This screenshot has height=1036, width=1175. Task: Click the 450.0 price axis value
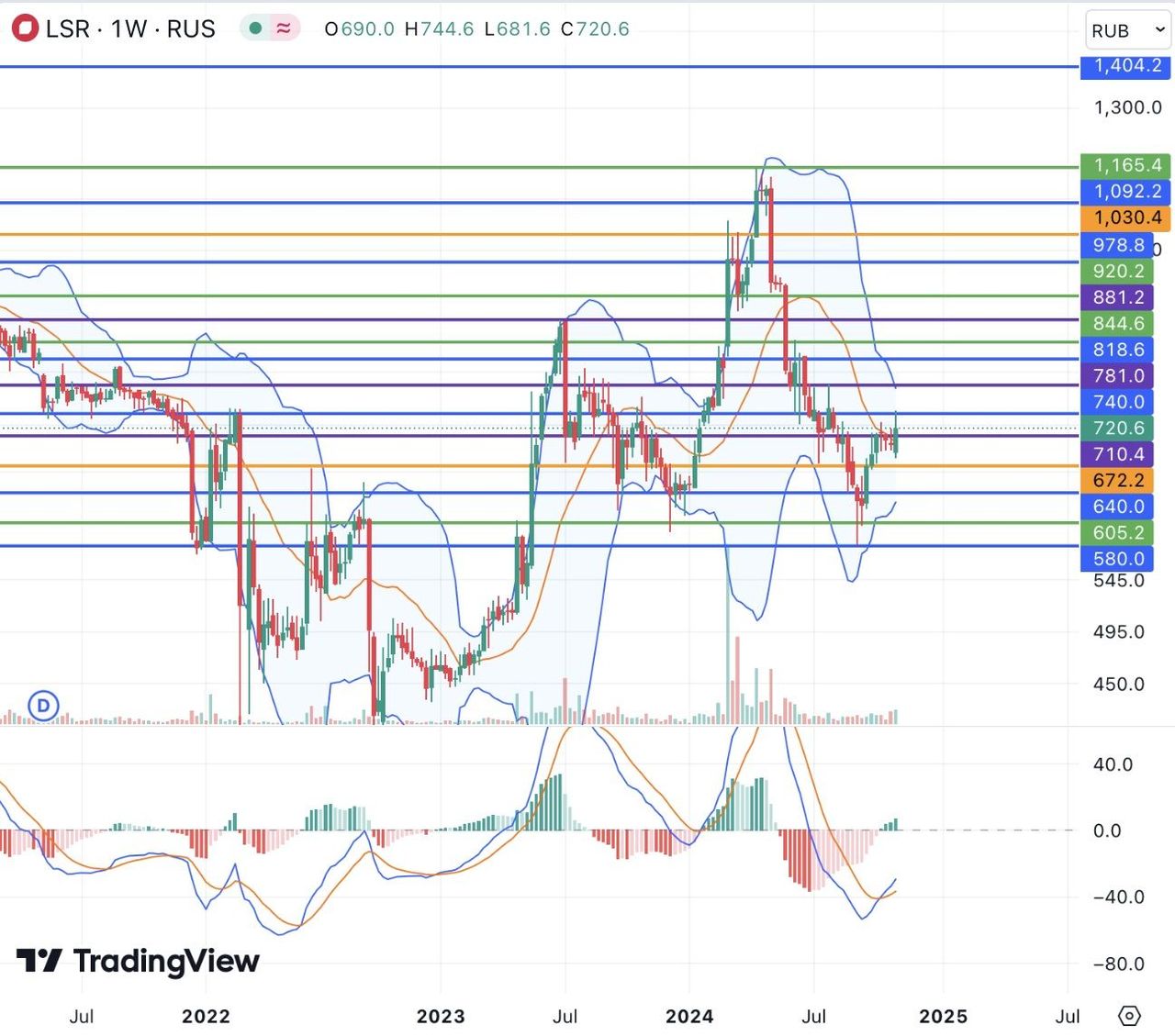coord(1119,684)
